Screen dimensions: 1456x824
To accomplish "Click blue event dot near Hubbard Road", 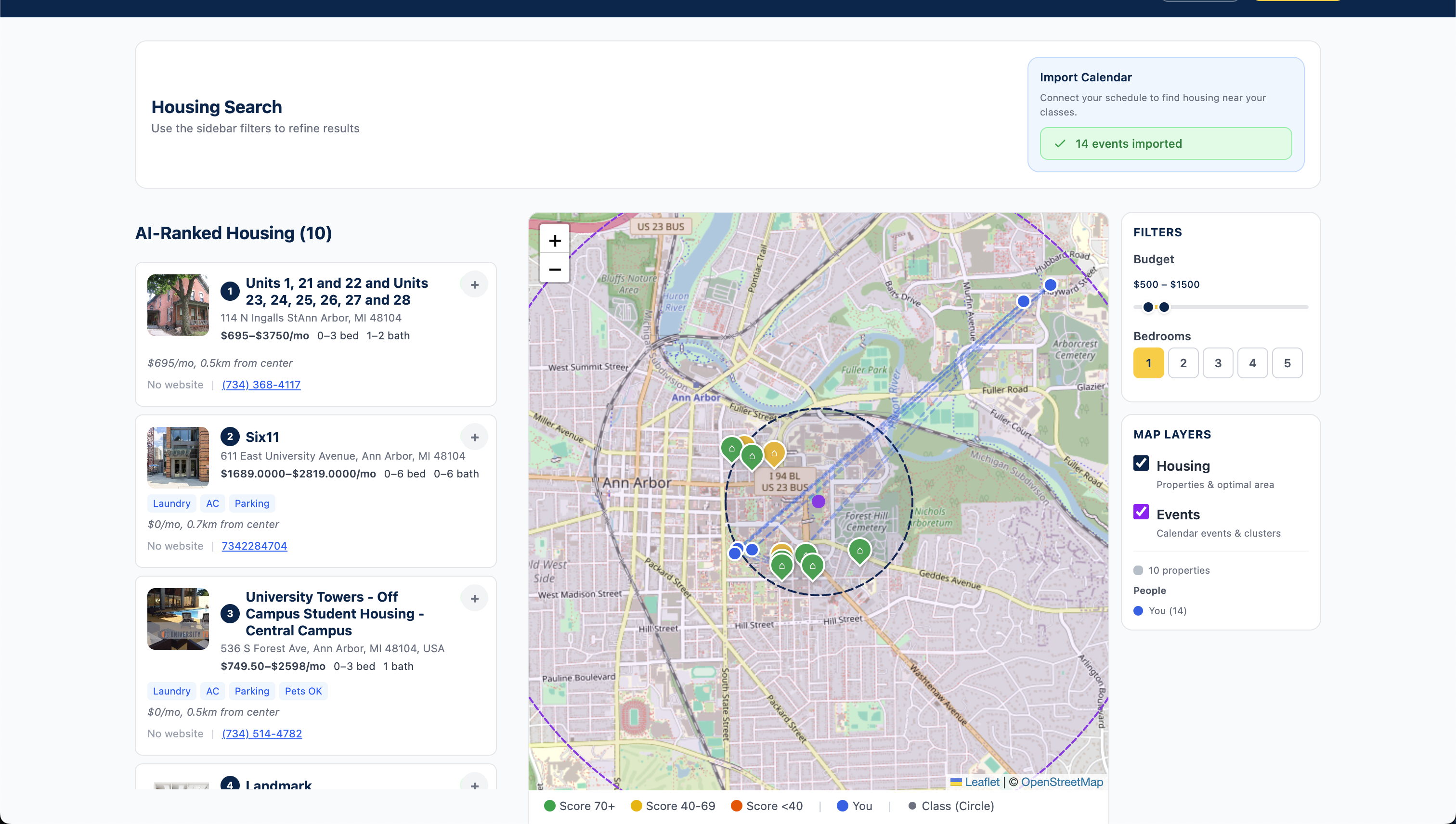I will (1050, 284).
